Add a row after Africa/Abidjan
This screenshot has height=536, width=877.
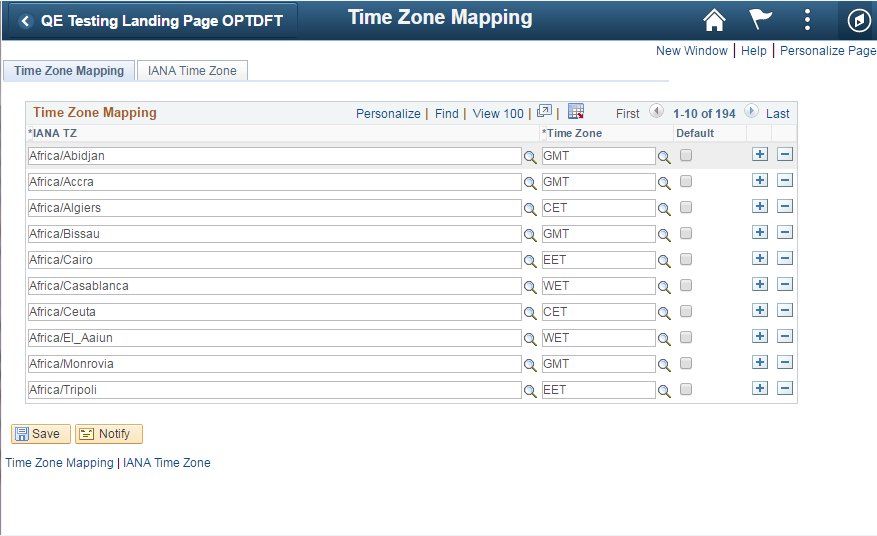(760, 154)
